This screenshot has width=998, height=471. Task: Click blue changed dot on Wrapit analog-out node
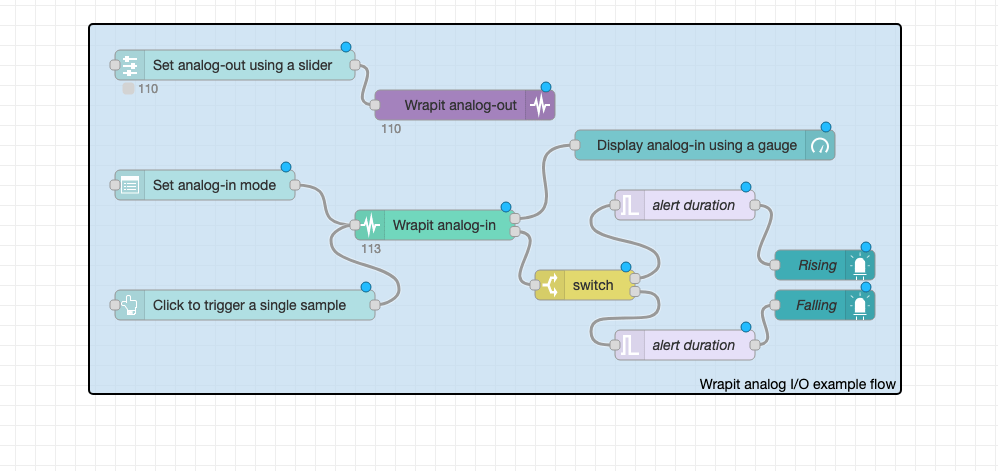pos(545,87)
